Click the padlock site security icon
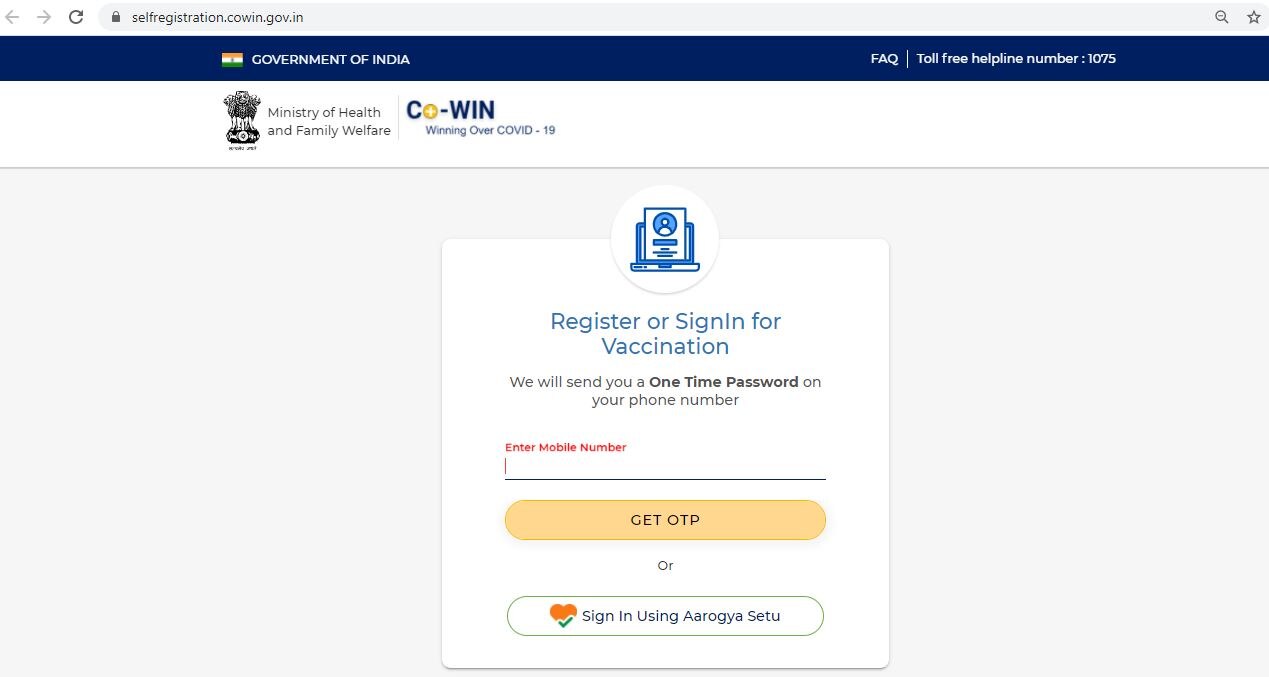 coord(116,17)
